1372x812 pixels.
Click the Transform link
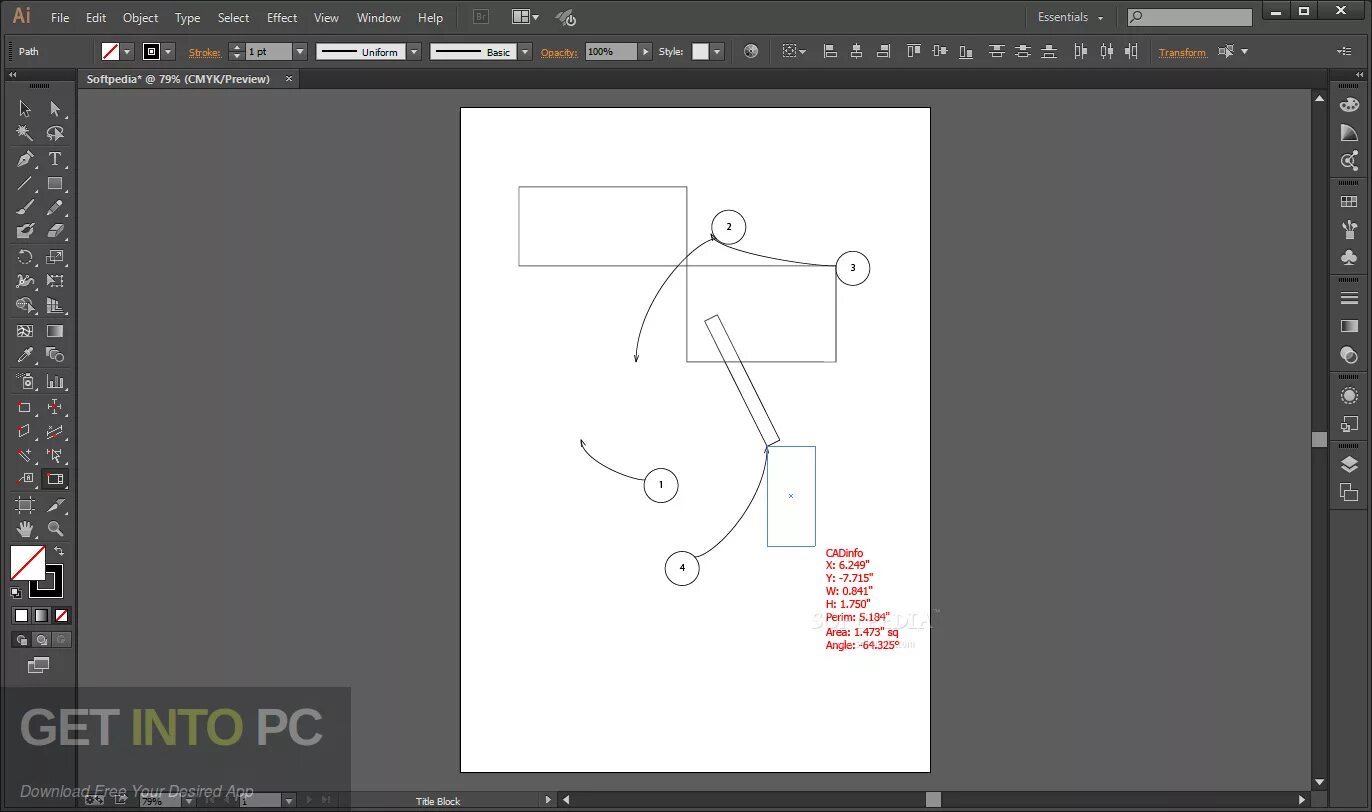pos(1183,52)
